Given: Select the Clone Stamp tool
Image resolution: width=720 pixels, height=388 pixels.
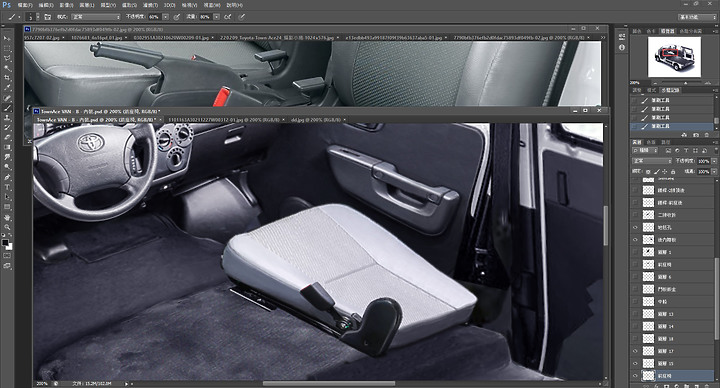Looking at the screenshot, I should [x=7, y=118].
